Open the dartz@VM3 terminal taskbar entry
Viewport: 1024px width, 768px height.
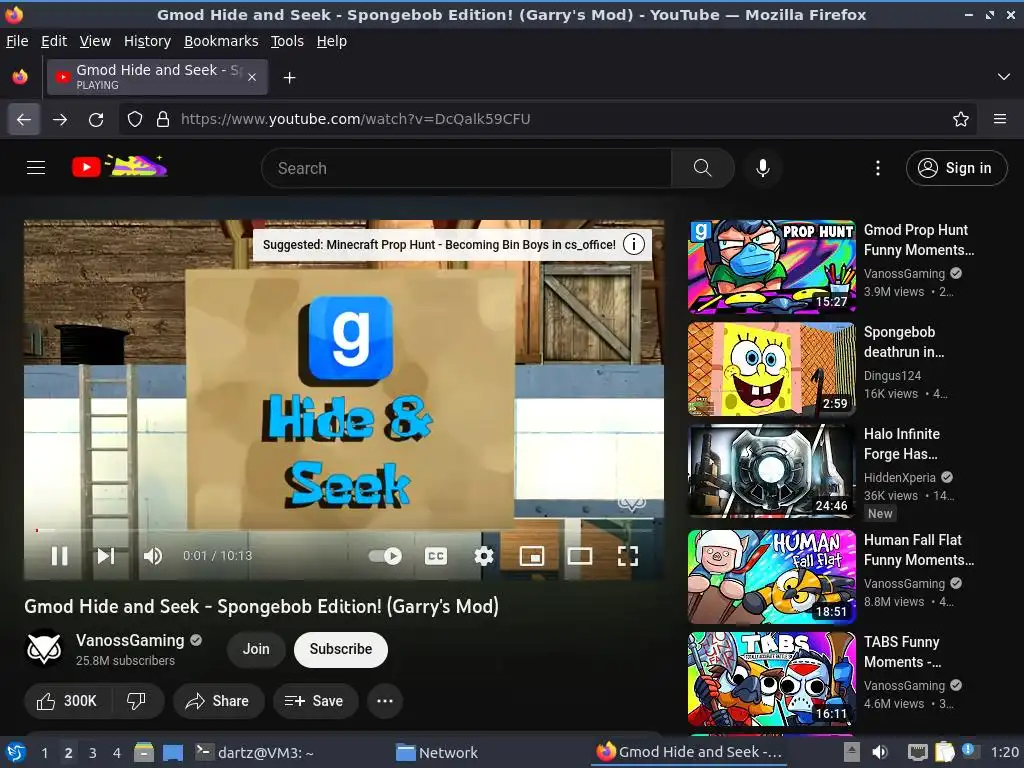tap(256, 753)
